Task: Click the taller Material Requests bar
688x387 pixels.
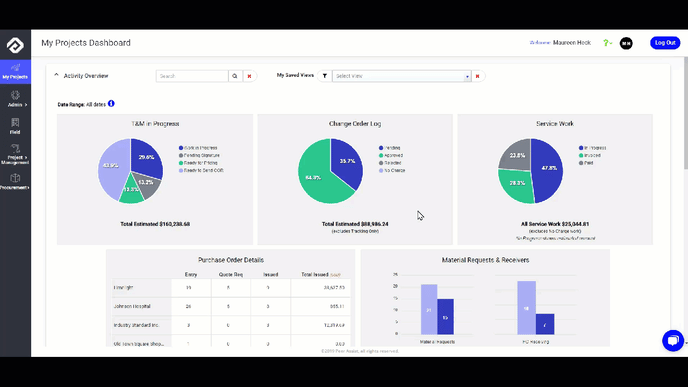Action: (x=429, y=309)
